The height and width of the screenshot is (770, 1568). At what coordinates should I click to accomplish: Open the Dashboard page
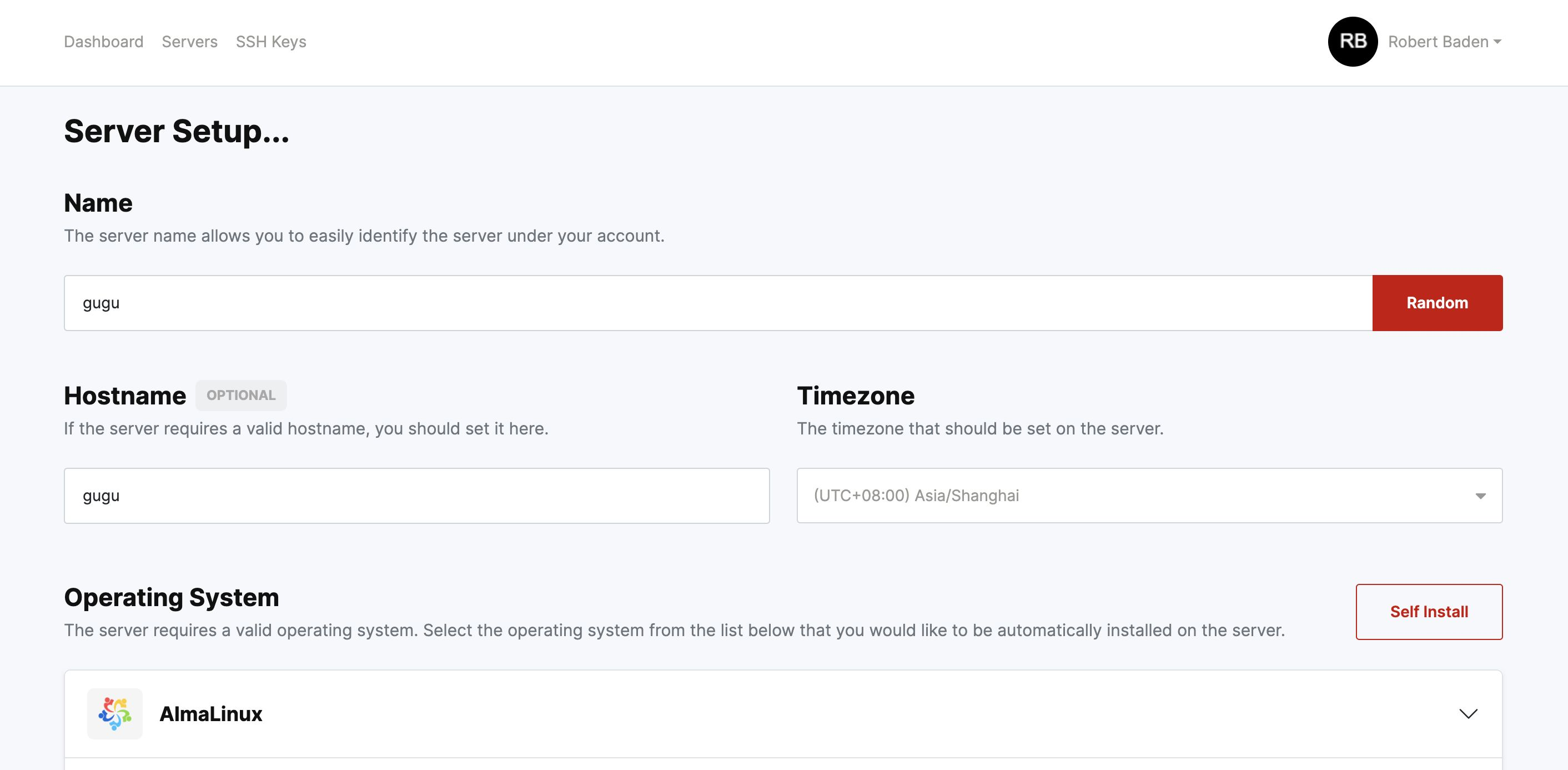click(103, 42)
